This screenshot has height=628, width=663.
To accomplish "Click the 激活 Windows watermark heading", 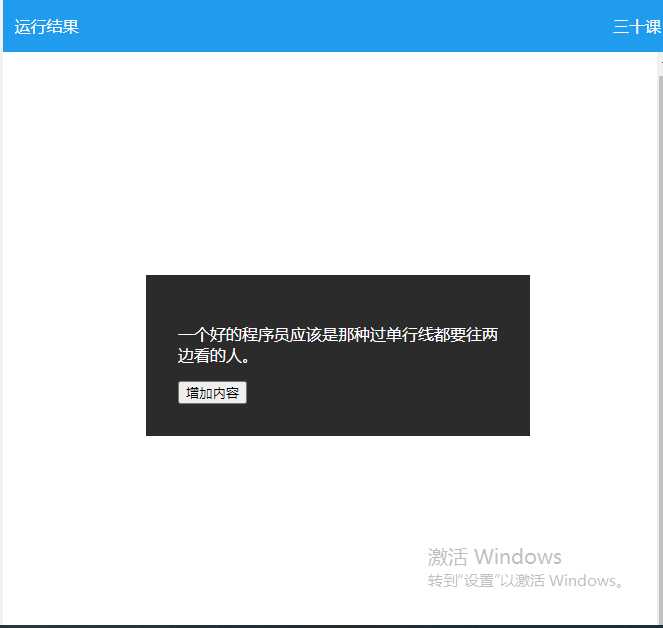I will click(494, 557).
